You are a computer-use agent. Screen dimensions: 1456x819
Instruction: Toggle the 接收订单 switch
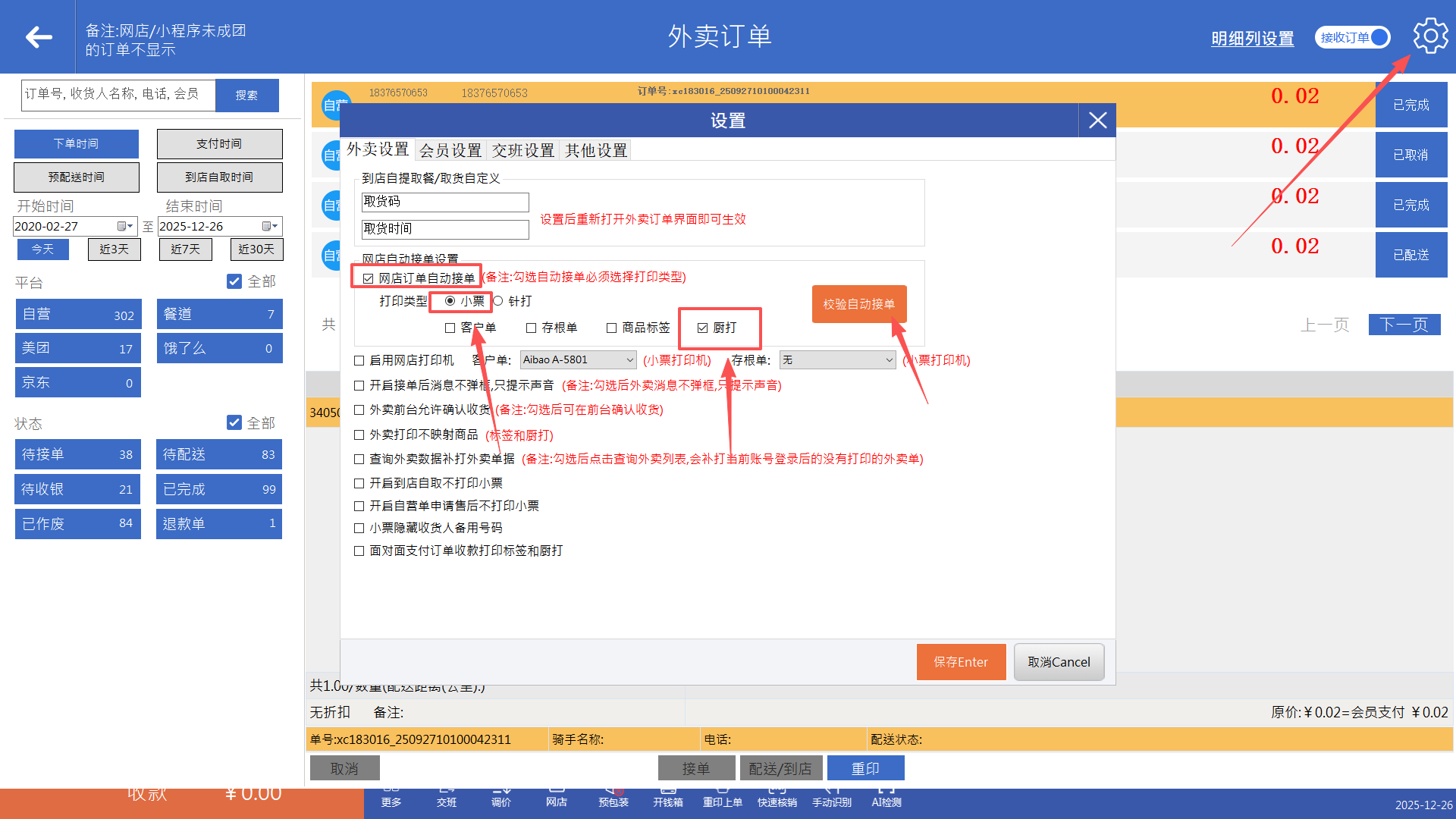[1353, 37]
